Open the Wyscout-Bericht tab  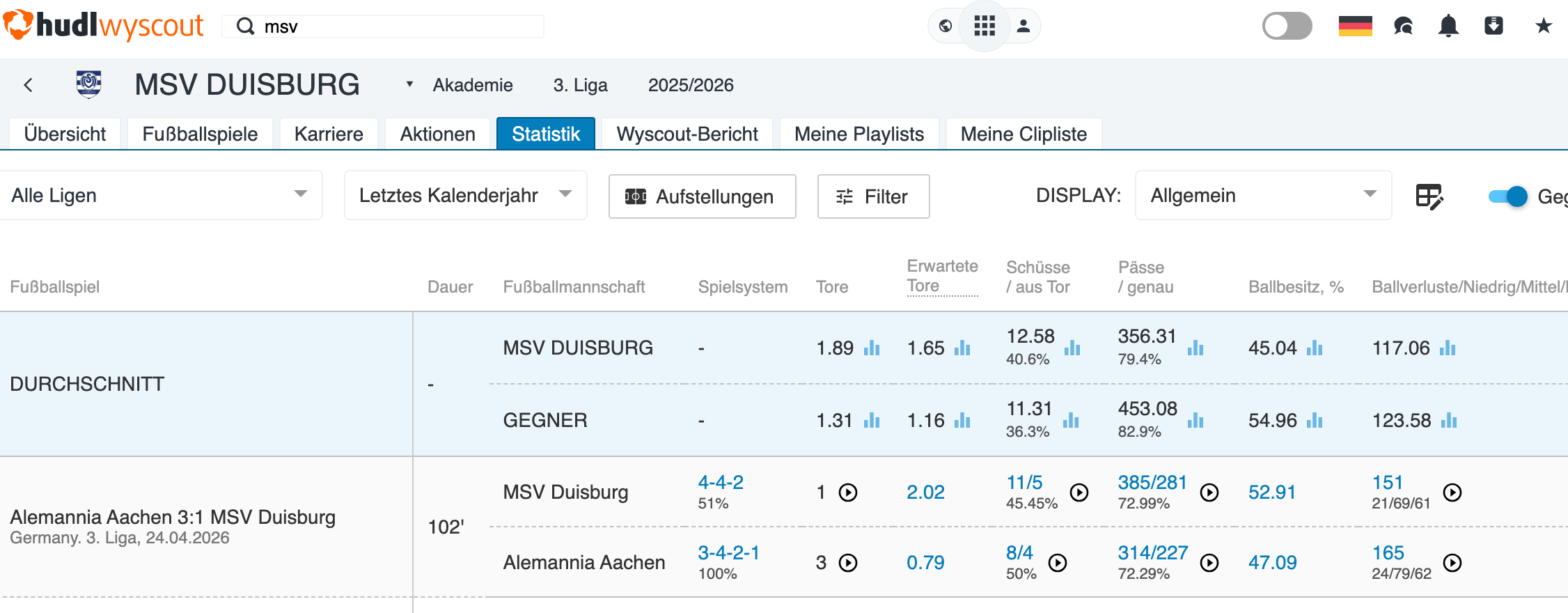point(687,134)
